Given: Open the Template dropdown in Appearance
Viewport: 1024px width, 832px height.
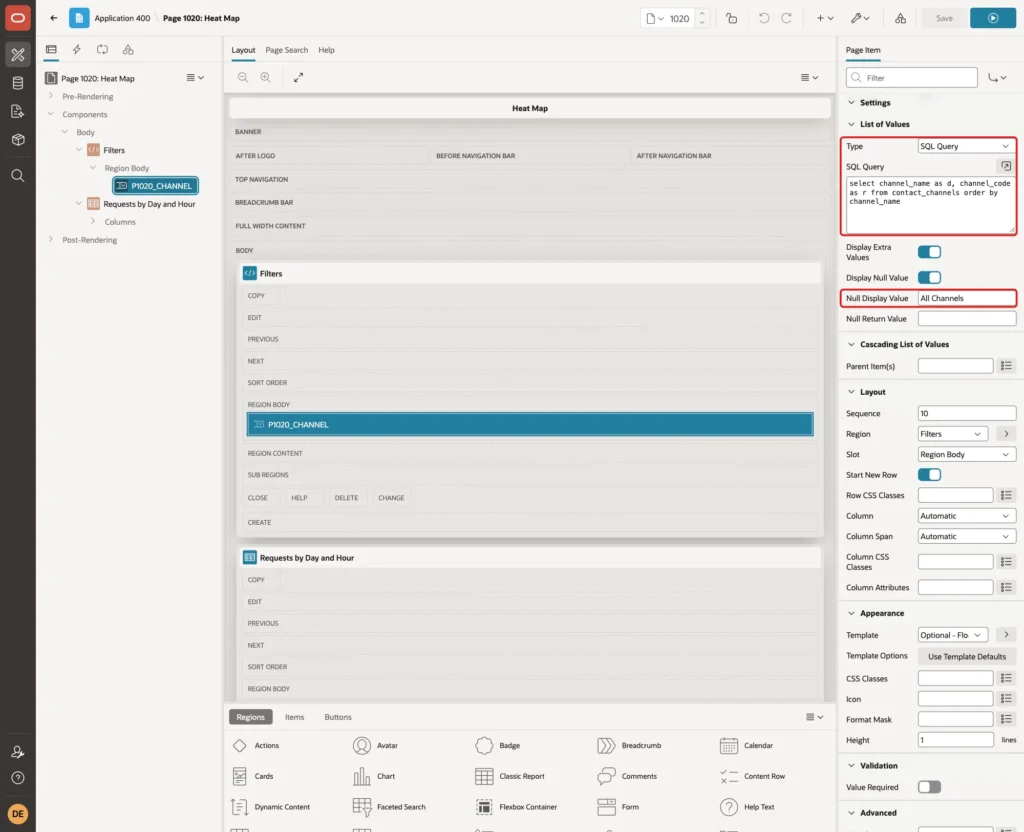Looking at the screenshot, I should [952, 635].
